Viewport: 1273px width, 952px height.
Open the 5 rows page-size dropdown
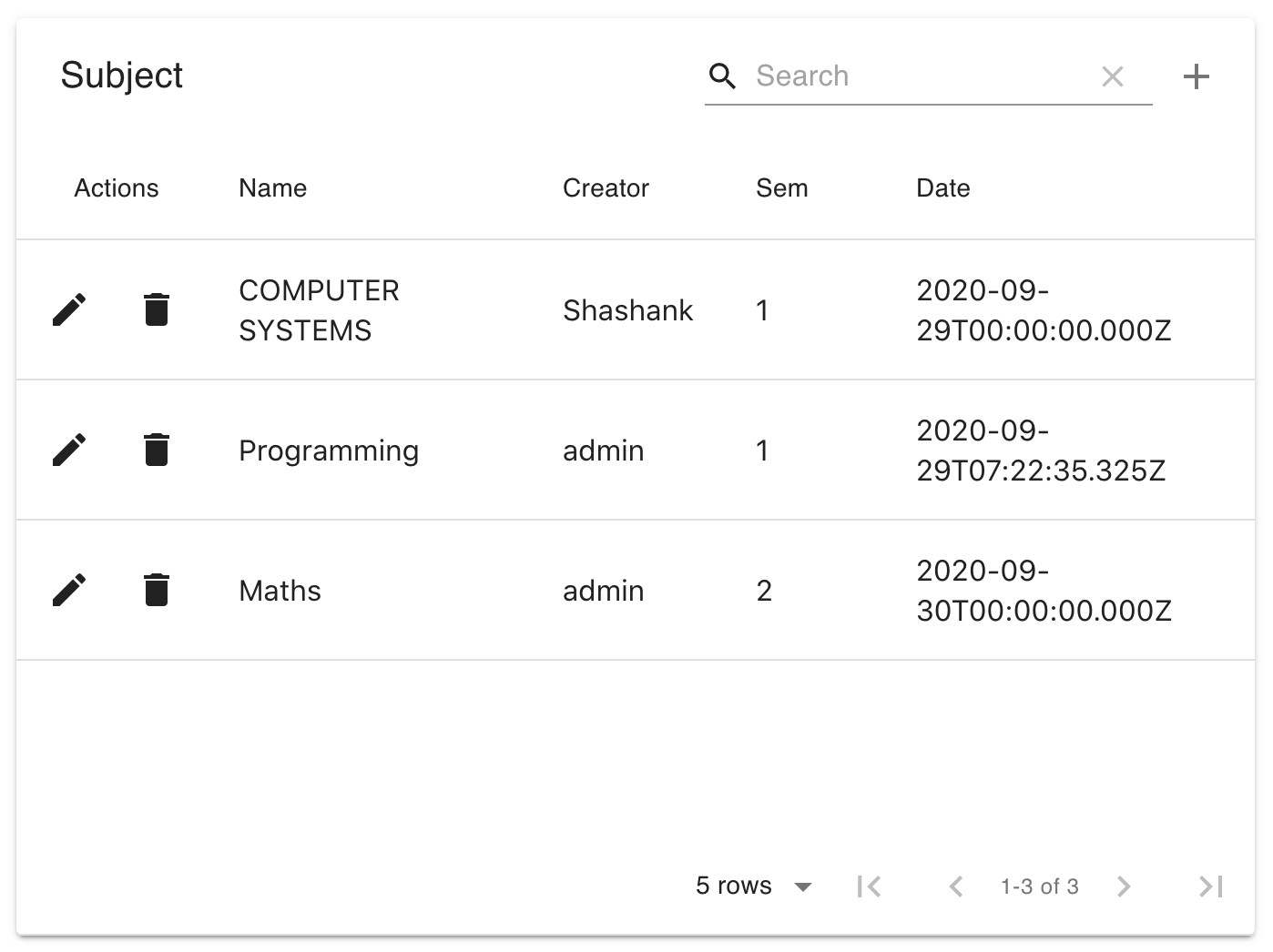(x=754, y=886)
